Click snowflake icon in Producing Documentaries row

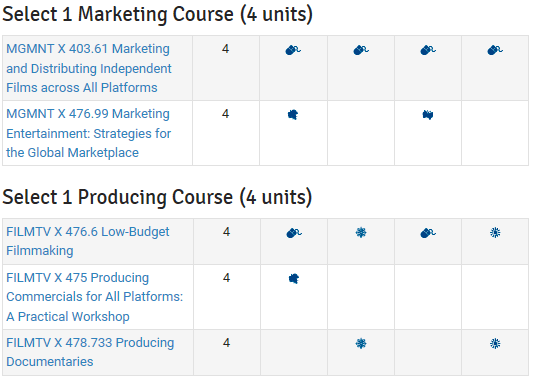tap(361, 343)
